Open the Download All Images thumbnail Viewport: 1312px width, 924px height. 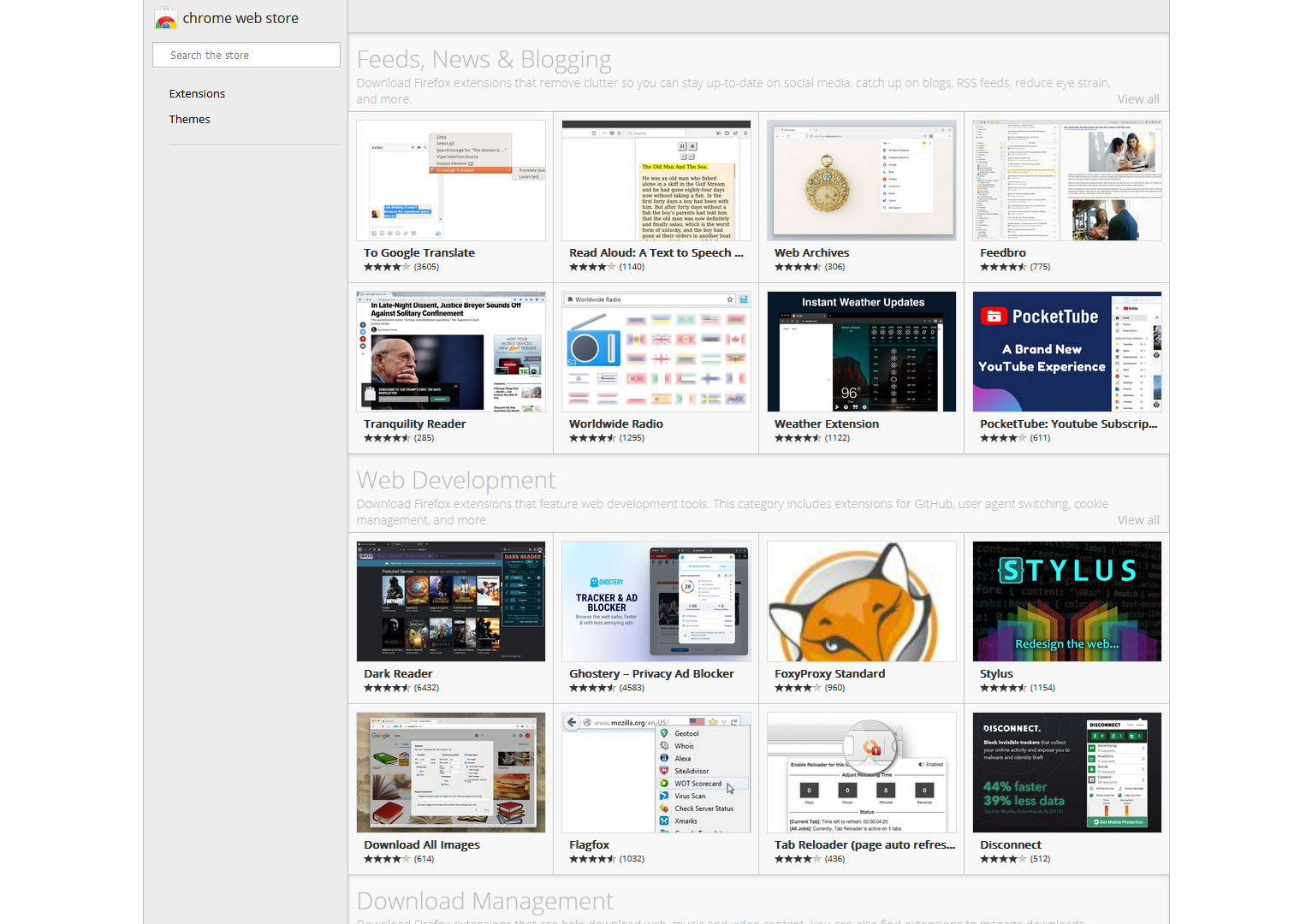click(451, 773)
